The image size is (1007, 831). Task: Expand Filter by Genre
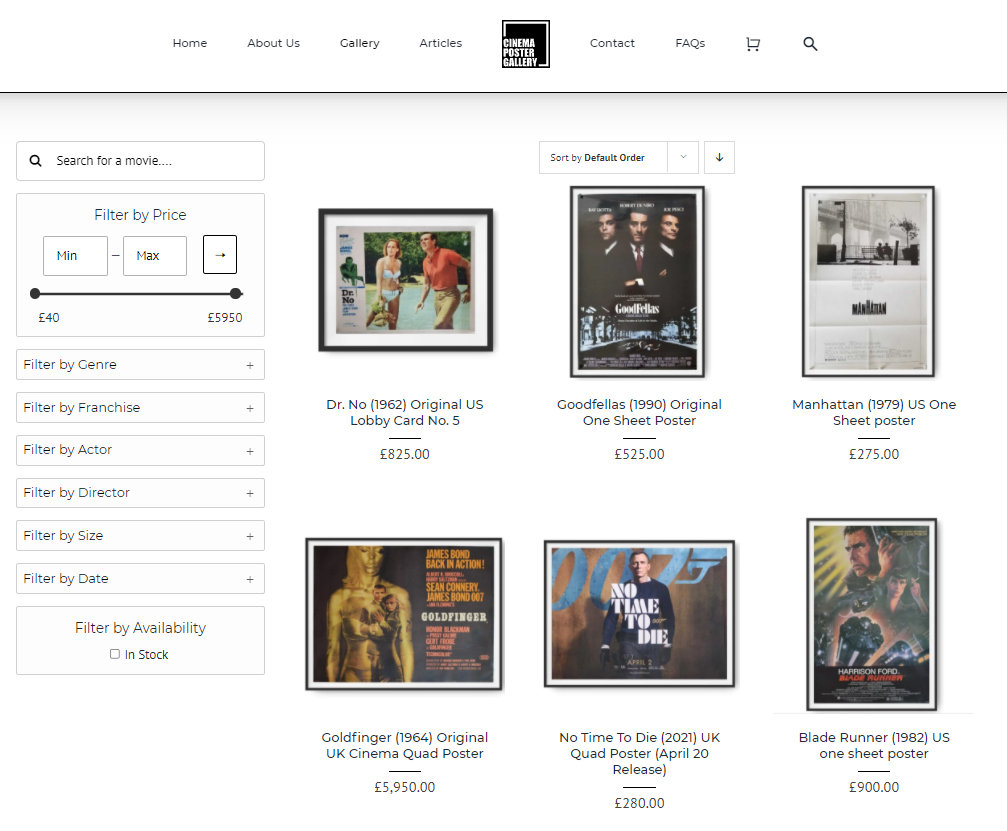click(x=140, y=365)
